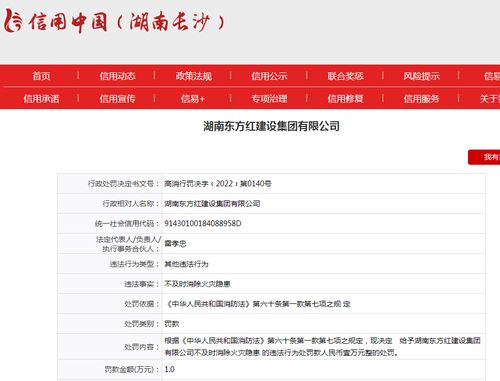Screen dimensions: 500x381
Task: Select the 信用宣传 menu item
Action: (x=117, y=99)
